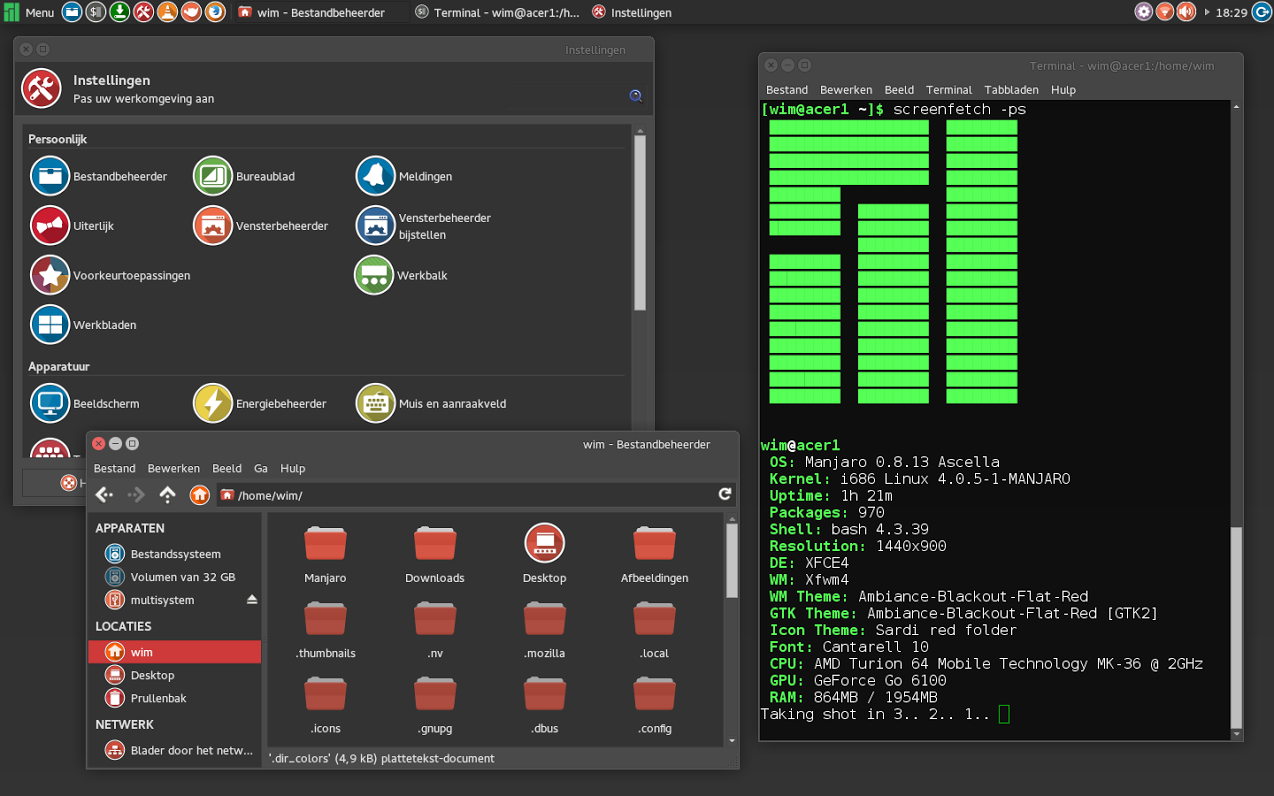
Task: Go up to the parent folder
Action: point(167,495)
